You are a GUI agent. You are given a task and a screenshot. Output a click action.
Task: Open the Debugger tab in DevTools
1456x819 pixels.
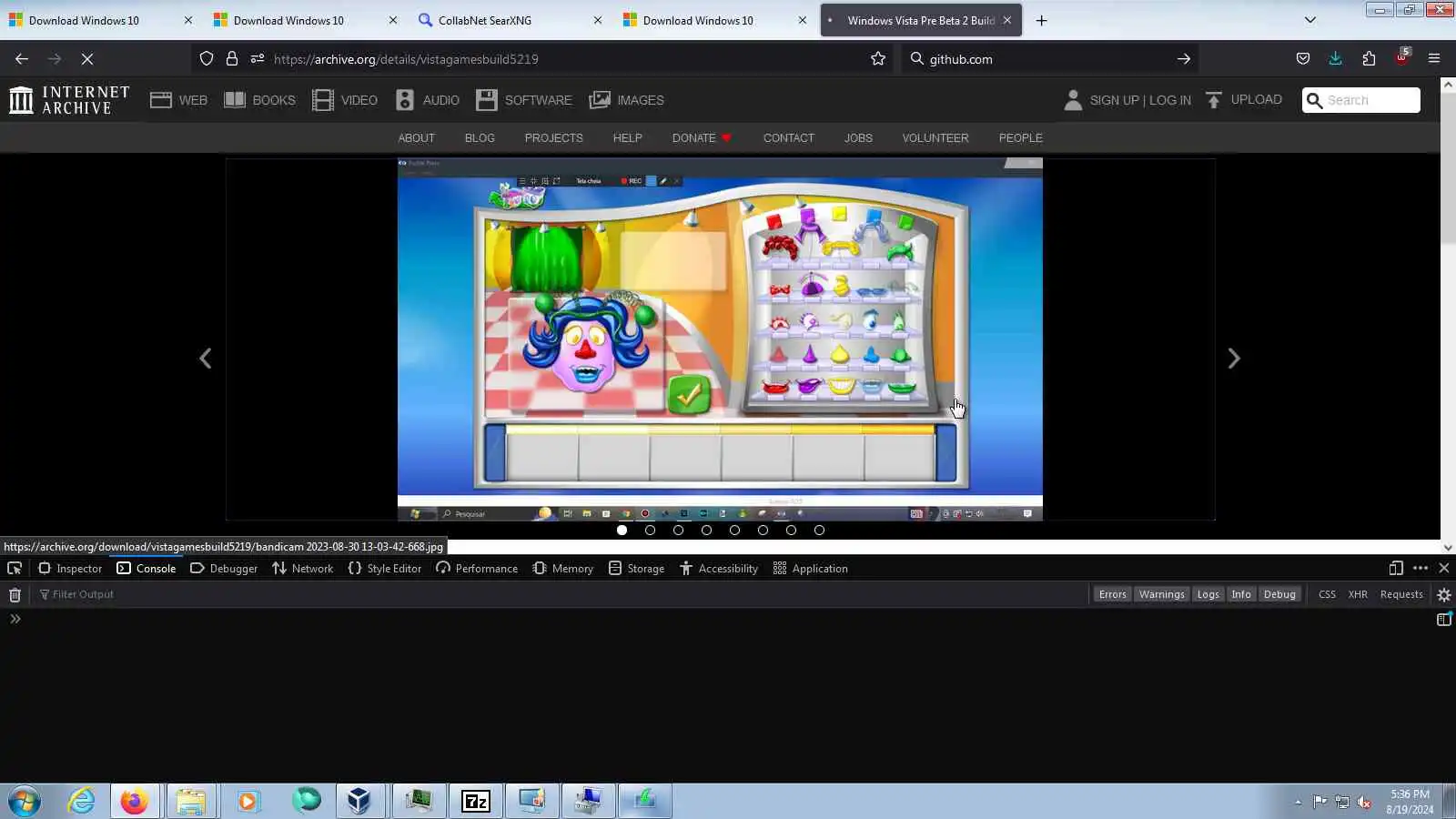224,569
